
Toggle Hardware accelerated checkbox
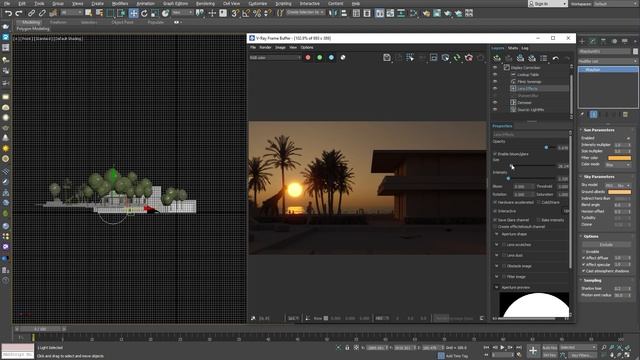point(495,202)
